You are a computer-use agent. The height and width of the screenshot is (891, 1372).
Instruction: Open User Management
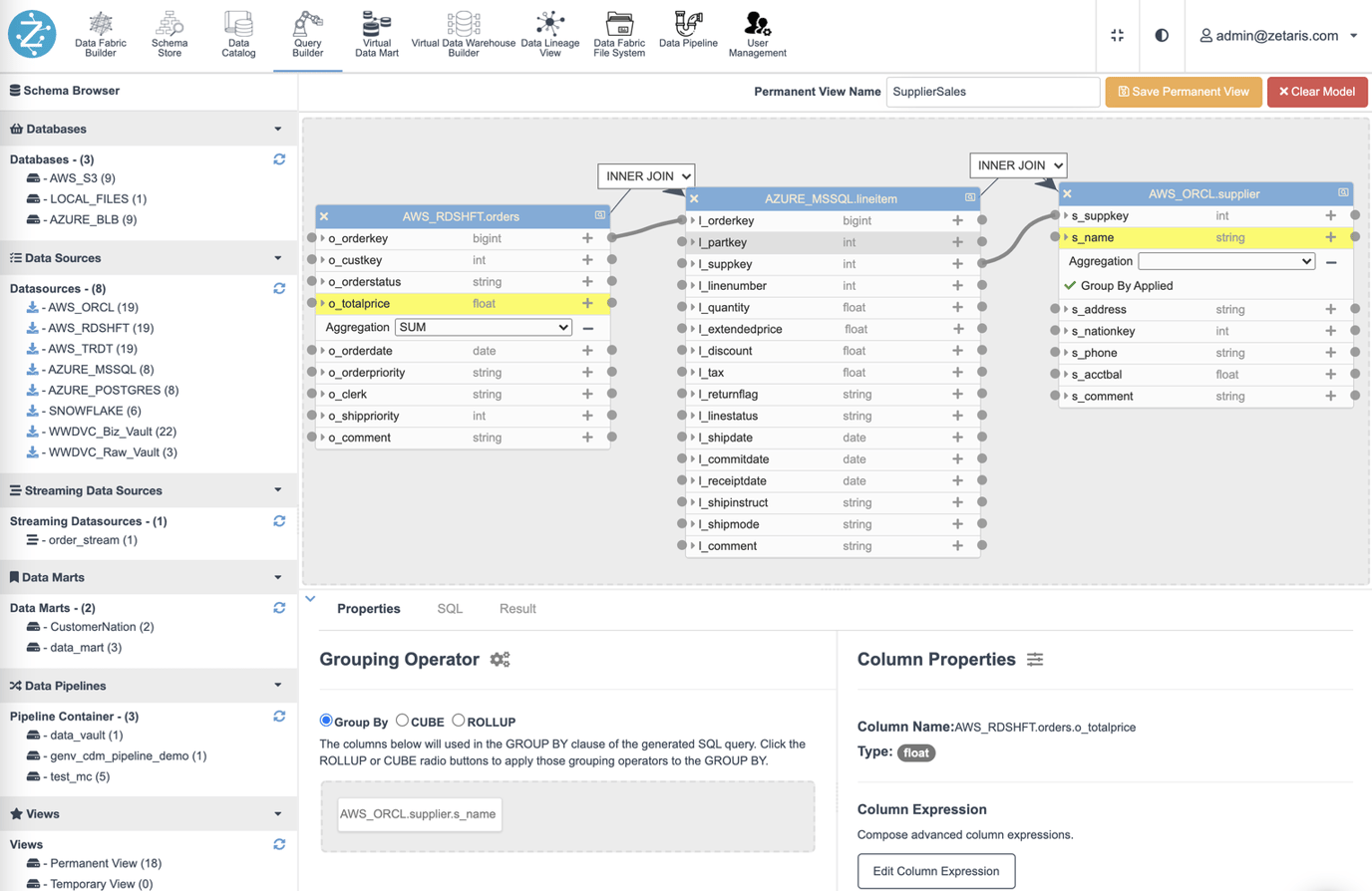point(757,35)
